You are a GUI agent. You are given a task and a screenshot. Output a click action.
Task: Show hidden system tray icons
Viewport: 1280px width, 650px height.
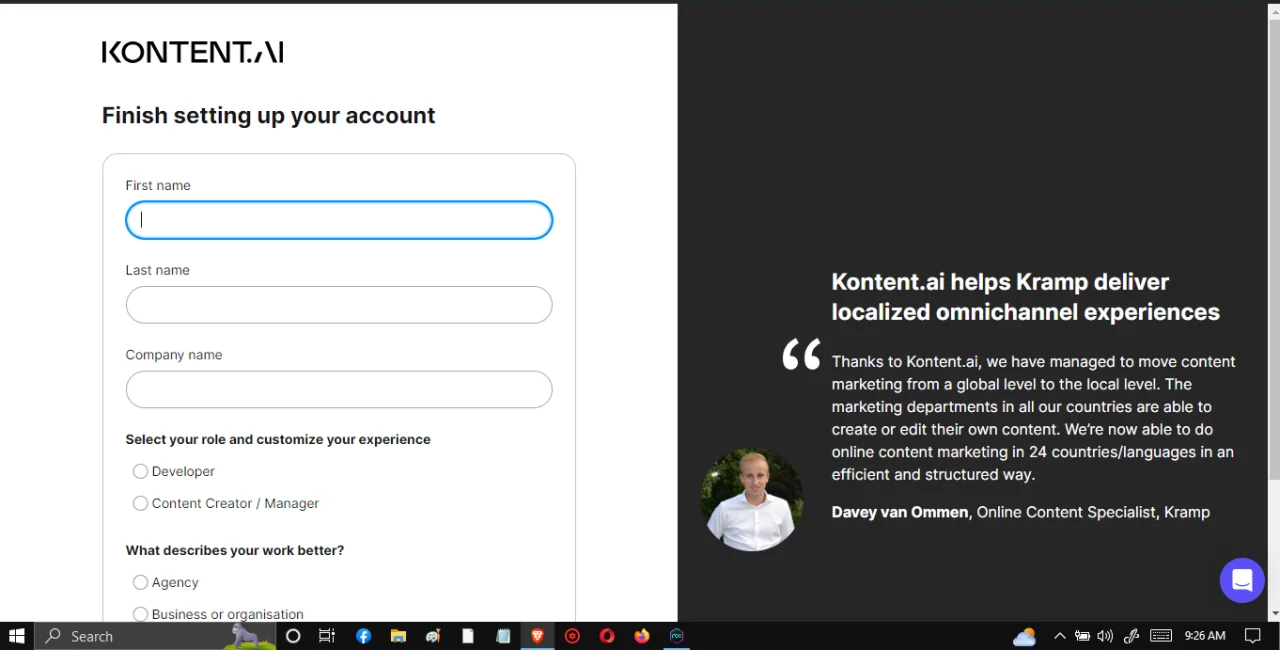coord(1060,636)
